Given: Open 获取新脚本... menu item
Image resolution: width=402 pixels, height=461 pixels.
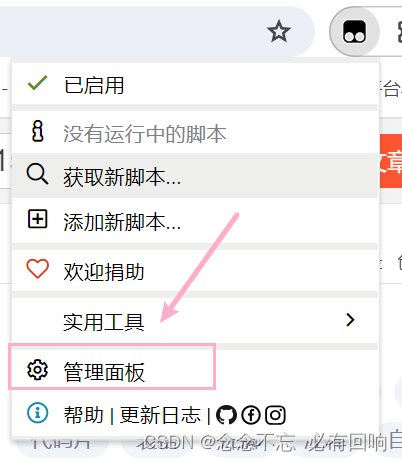Looking at the screenshot, I should (195, 176).
